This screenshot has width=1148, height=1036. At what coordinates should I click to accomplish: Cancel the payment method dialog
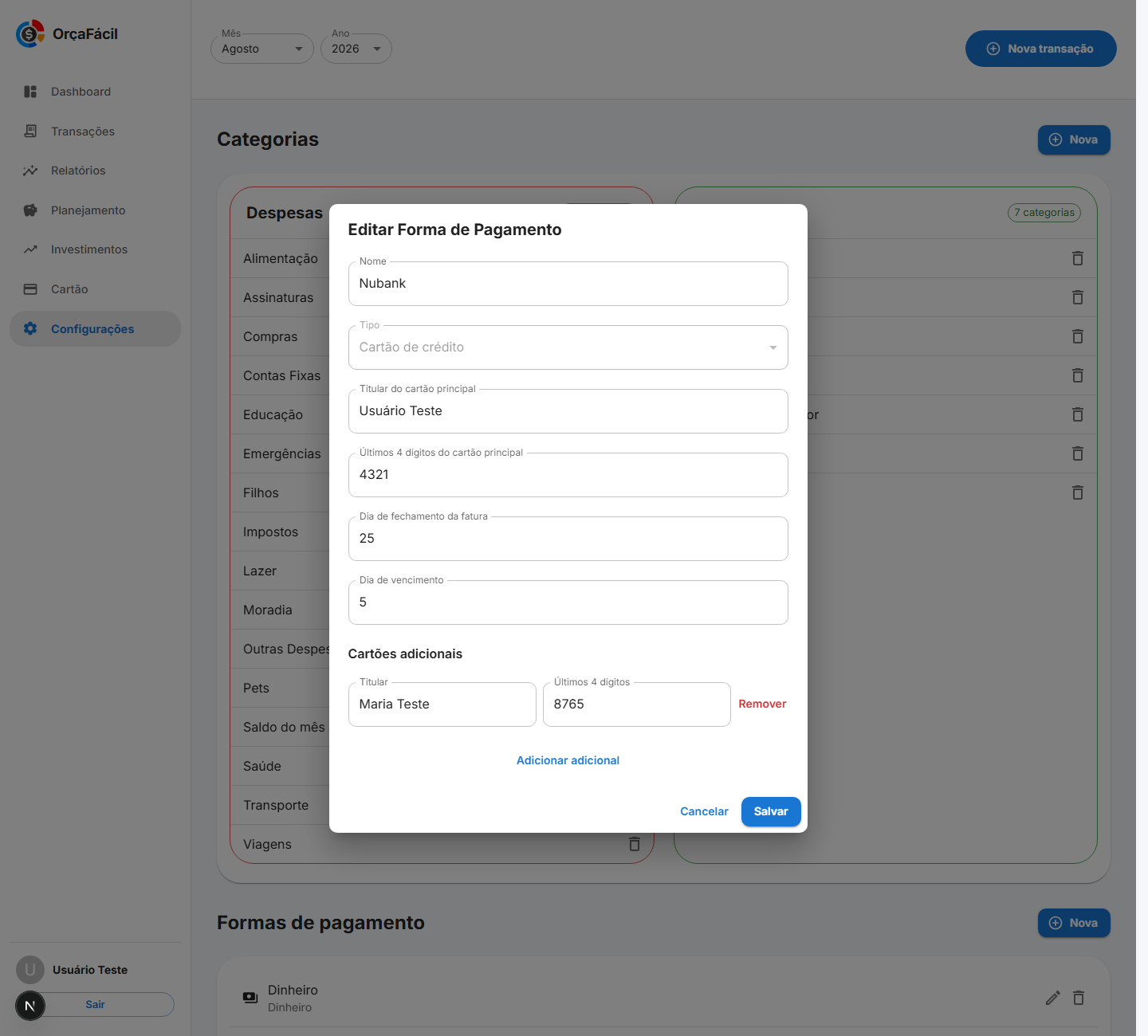(x=704, y=811)
